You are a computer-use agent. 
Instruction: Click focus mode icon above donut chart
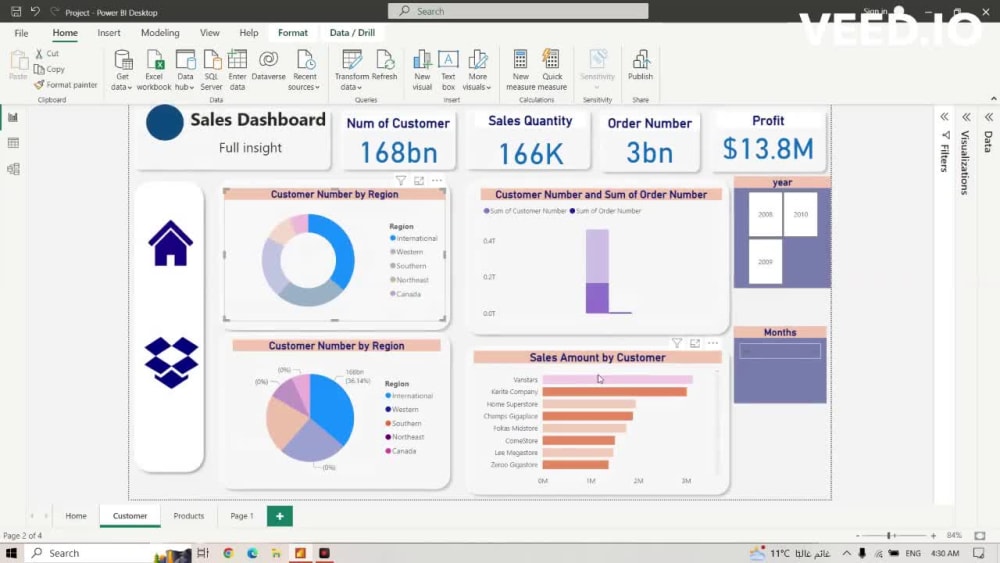(419, 181)
